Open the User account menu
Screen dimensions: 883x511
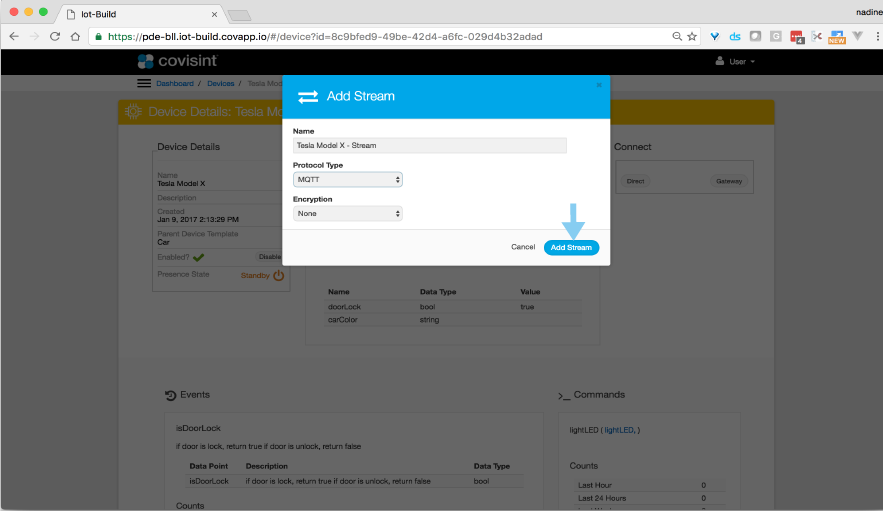tap(735, 62)
